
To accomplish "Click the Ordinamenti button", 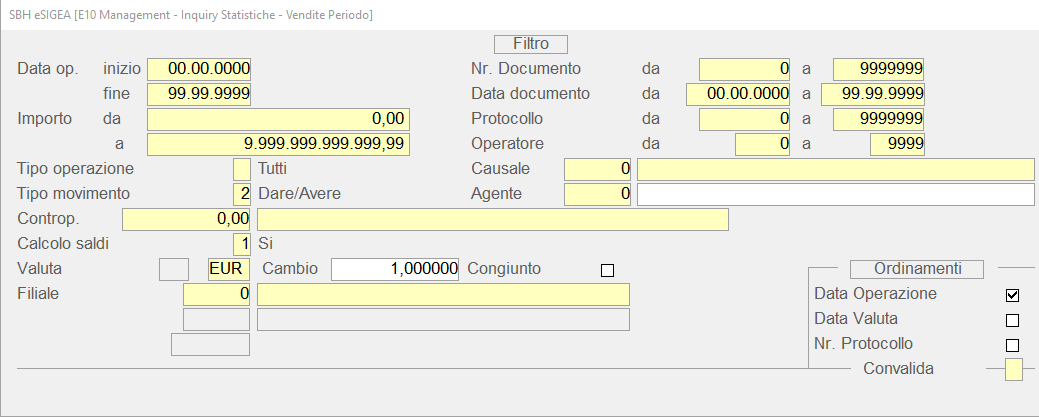I will 916,269.
